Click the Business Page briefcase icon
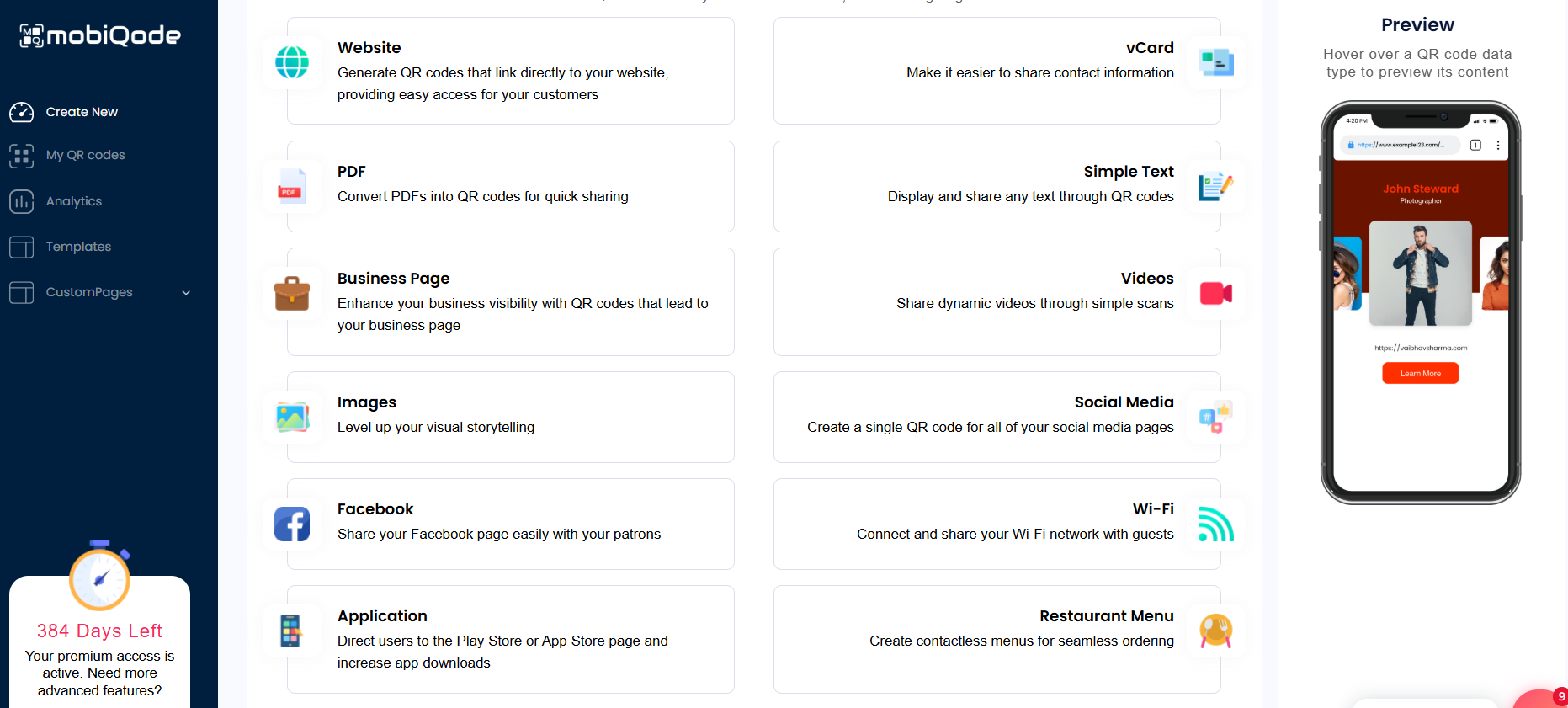Screen dimensions: 1568x708 tap(292, 293)
